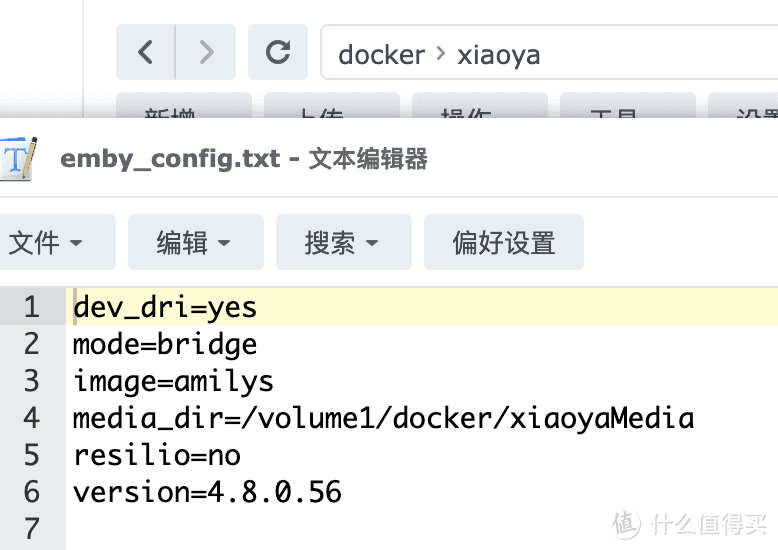Image resolution: width=778 pixels, height=550 pixels.
Task: Expand the 搜索 dropdown menu
Action: [342, 242]
